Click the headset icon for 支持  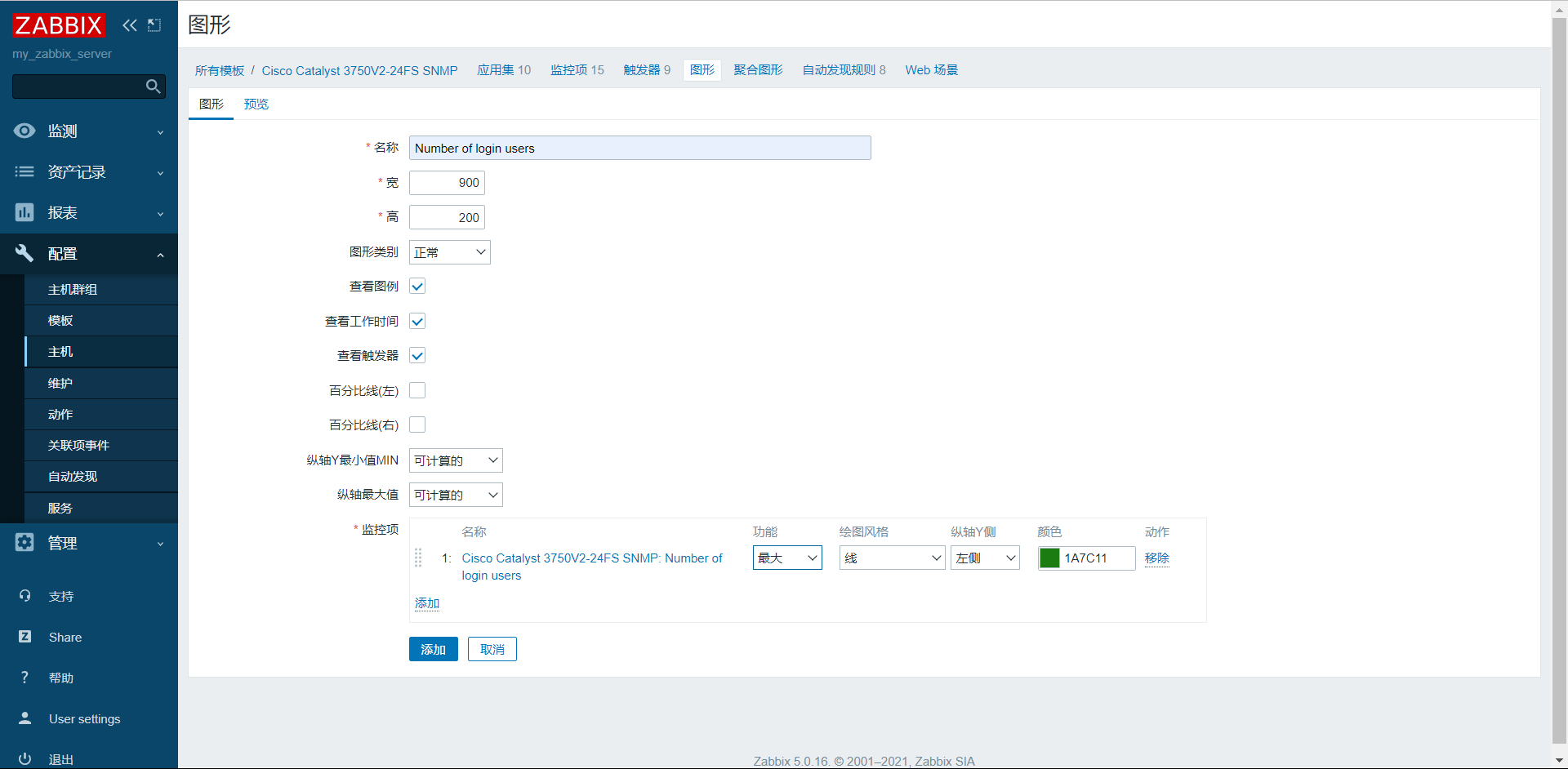coord(24,596)
